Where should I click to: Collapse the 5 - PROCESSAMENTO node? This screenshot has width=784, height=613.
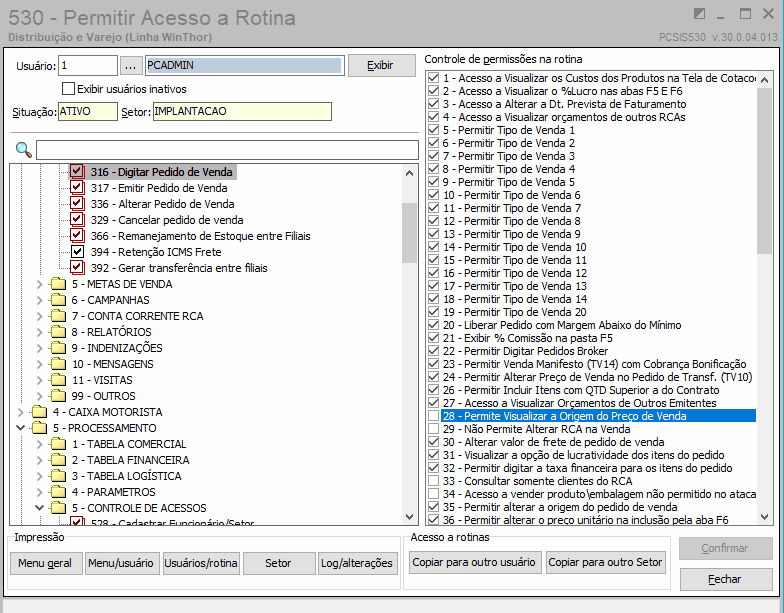coord(20,428)
